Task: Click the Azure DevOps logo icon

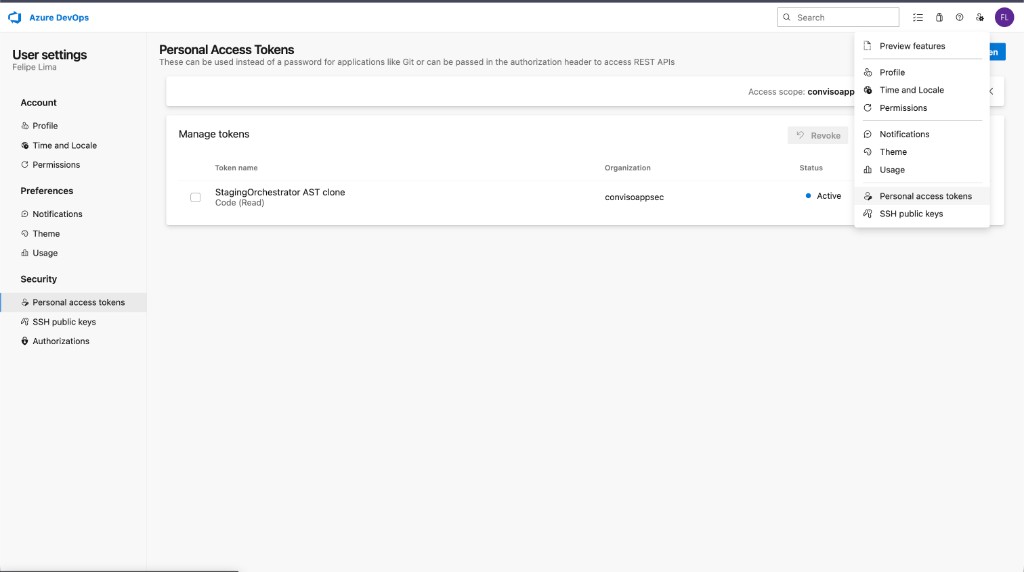Action: click(14, 18)
